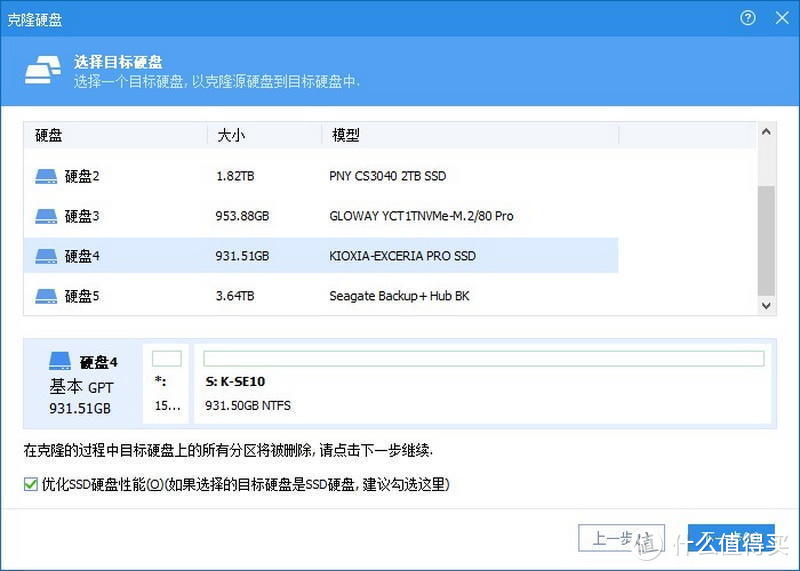
Task: Click 基本 GPT disk type label
Action: 81,387
